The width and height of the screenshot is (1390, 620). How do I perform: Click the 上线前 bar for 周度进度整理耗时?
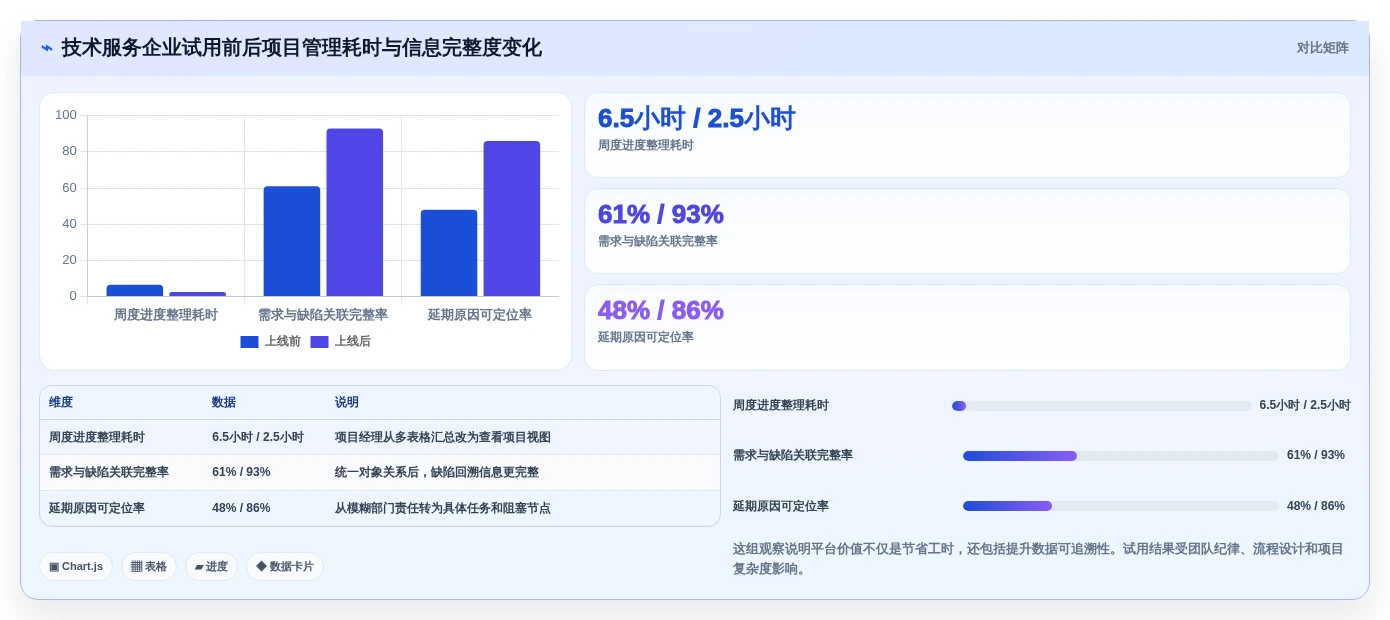(135, 290)
